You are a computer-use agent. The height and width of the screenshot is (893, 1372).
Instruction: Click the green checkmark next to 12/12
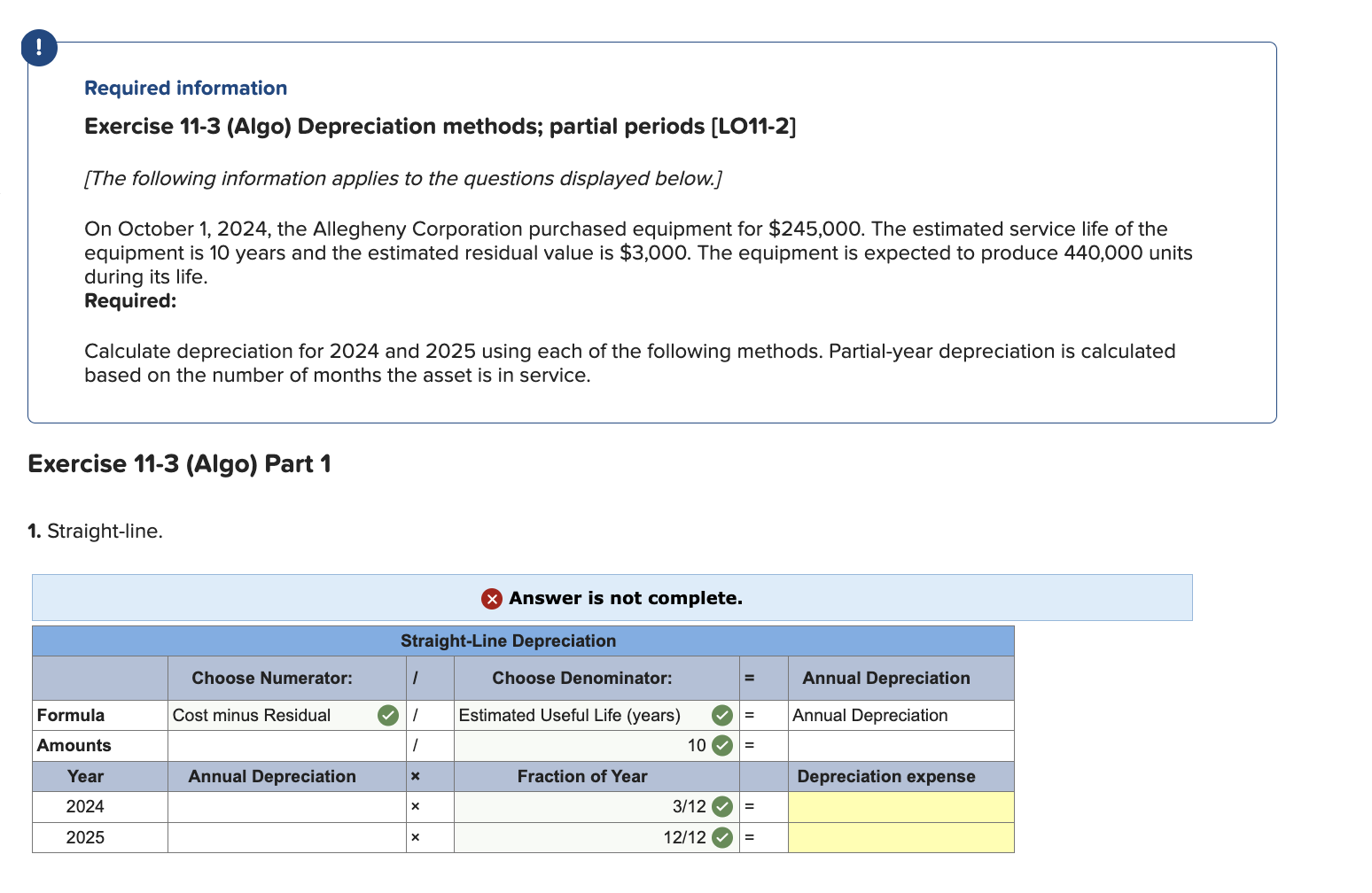(722, 837)
